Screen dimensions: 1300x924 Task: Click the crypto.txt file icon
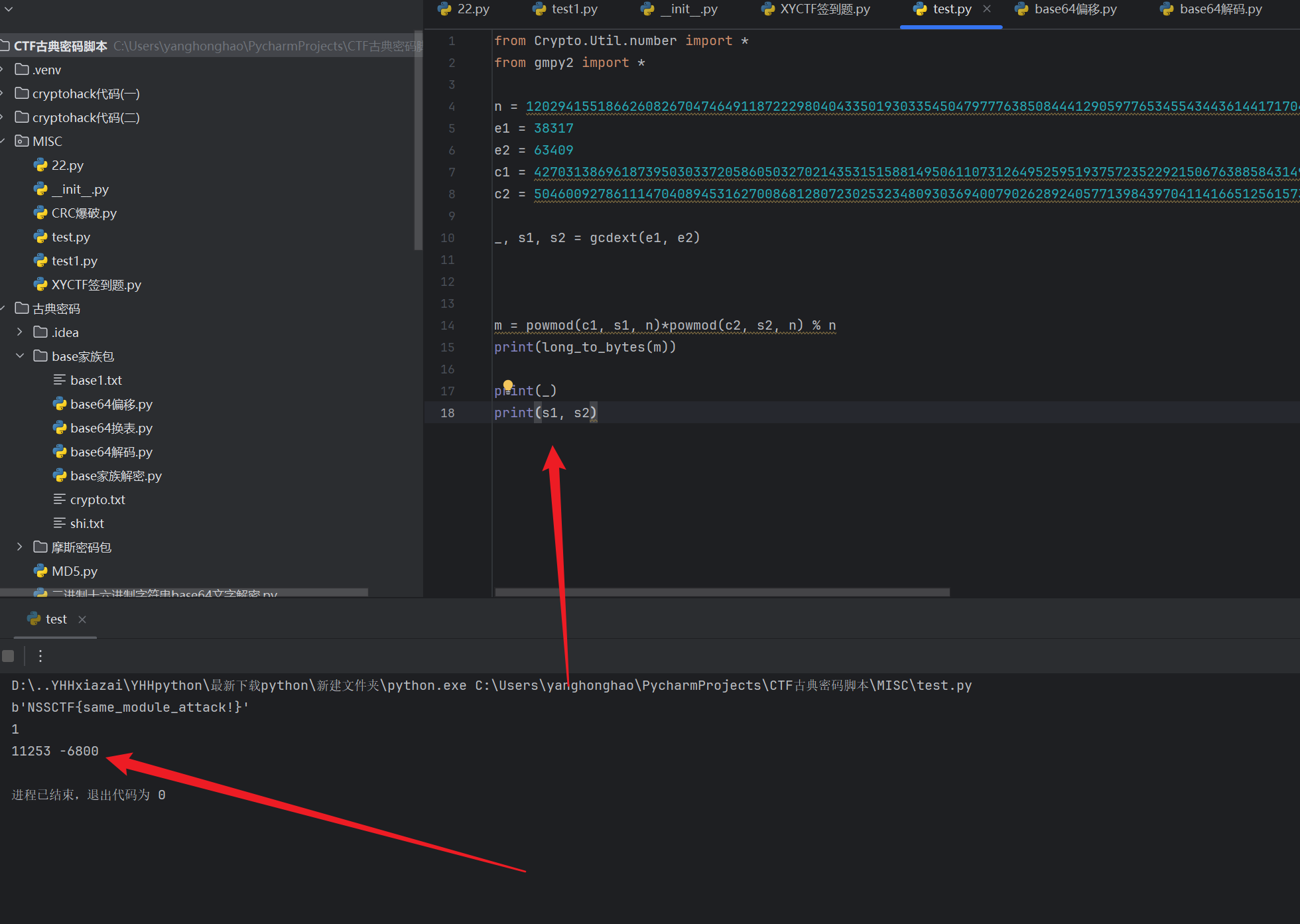tap(60, 499)
